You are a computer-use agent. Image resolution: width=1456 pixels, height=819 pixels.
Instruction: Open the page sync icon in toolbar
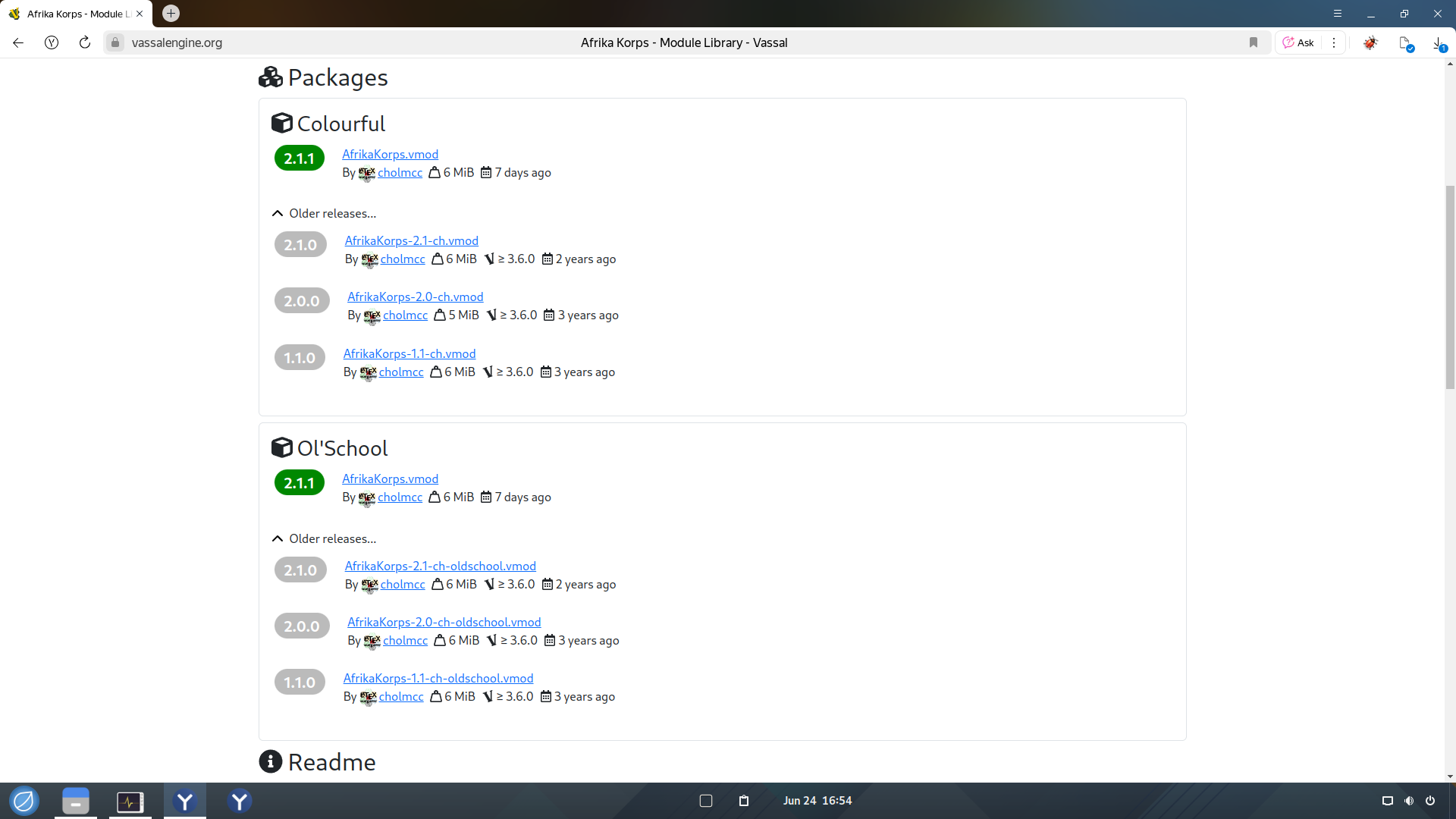pyautogui.click(x=1406, y=43)
